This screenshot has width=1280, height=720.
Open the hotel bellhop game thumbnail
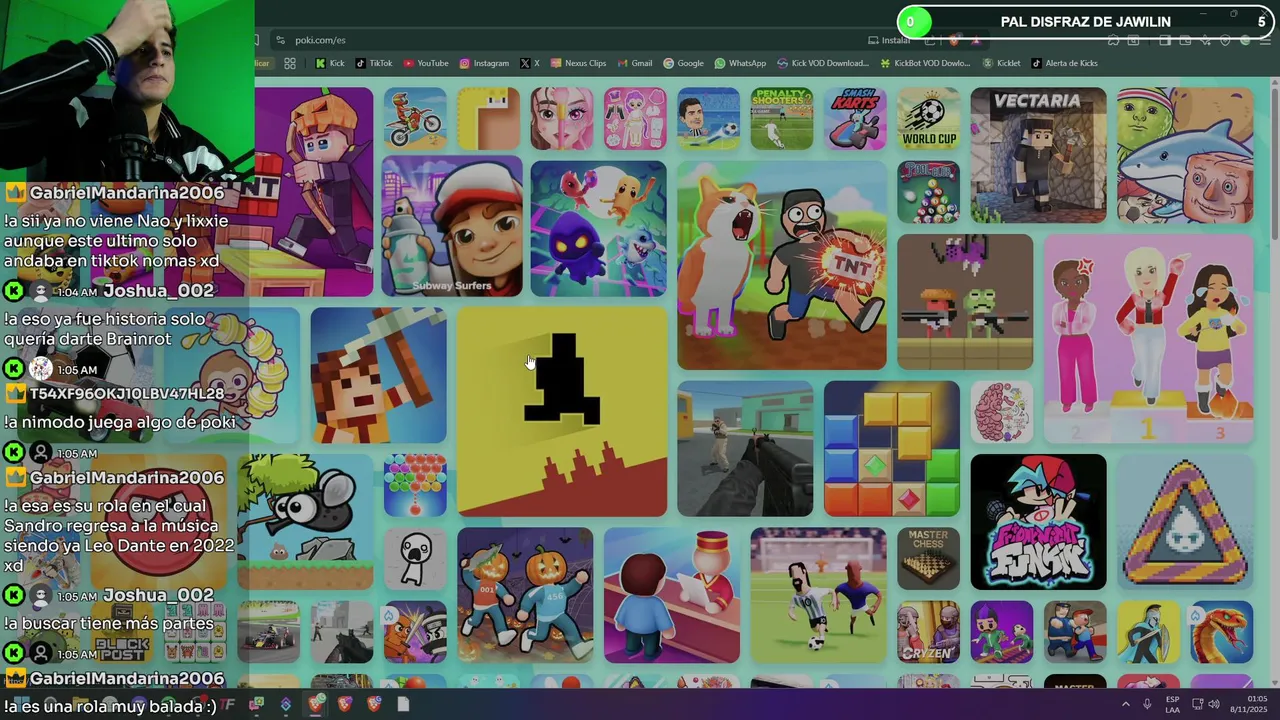[x=672, y=595]
